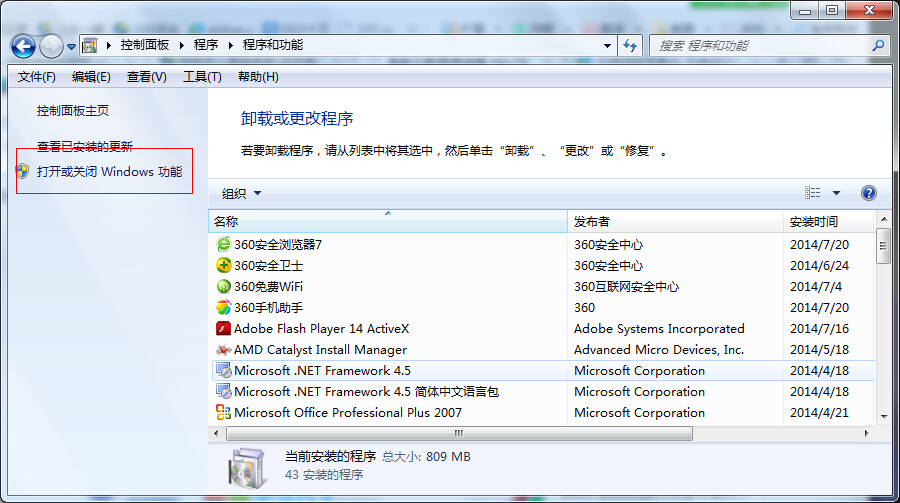Sort by 名称 column header
This screenshot has width=900, height=503.
pos(387,222)
